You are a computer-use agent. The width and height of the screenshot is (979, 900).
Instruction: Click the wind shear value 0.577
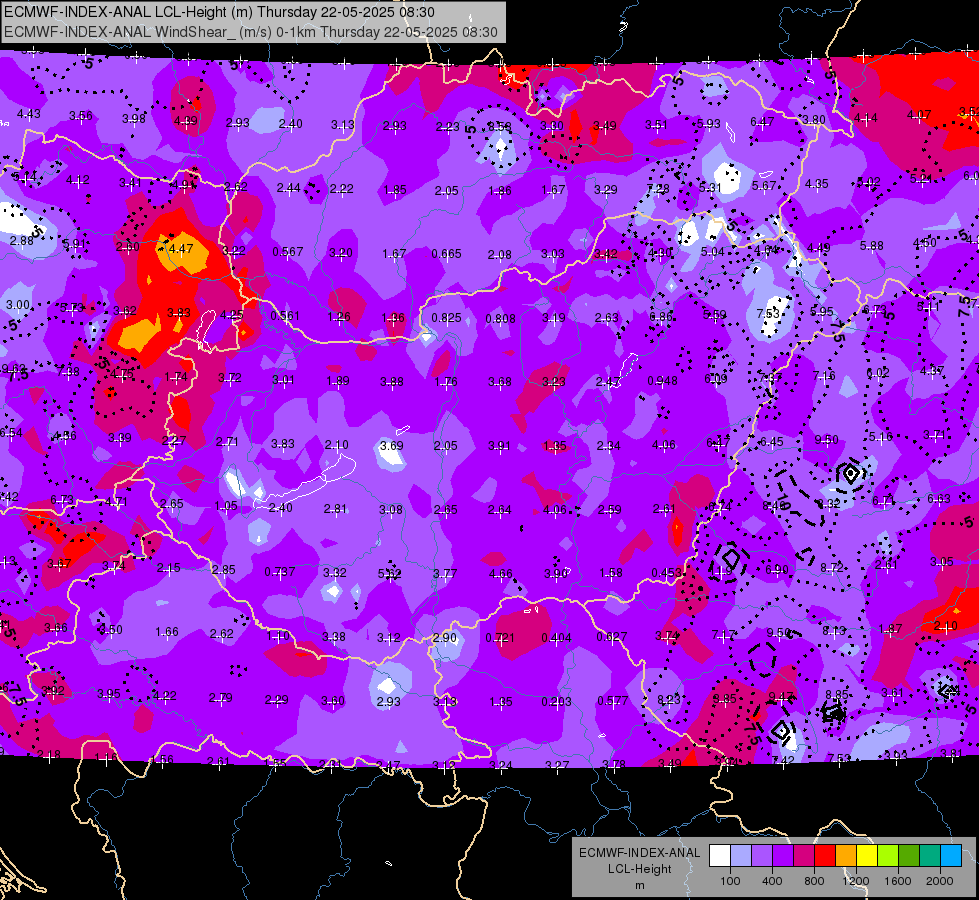pyautogui.click(x=612, y=701)
